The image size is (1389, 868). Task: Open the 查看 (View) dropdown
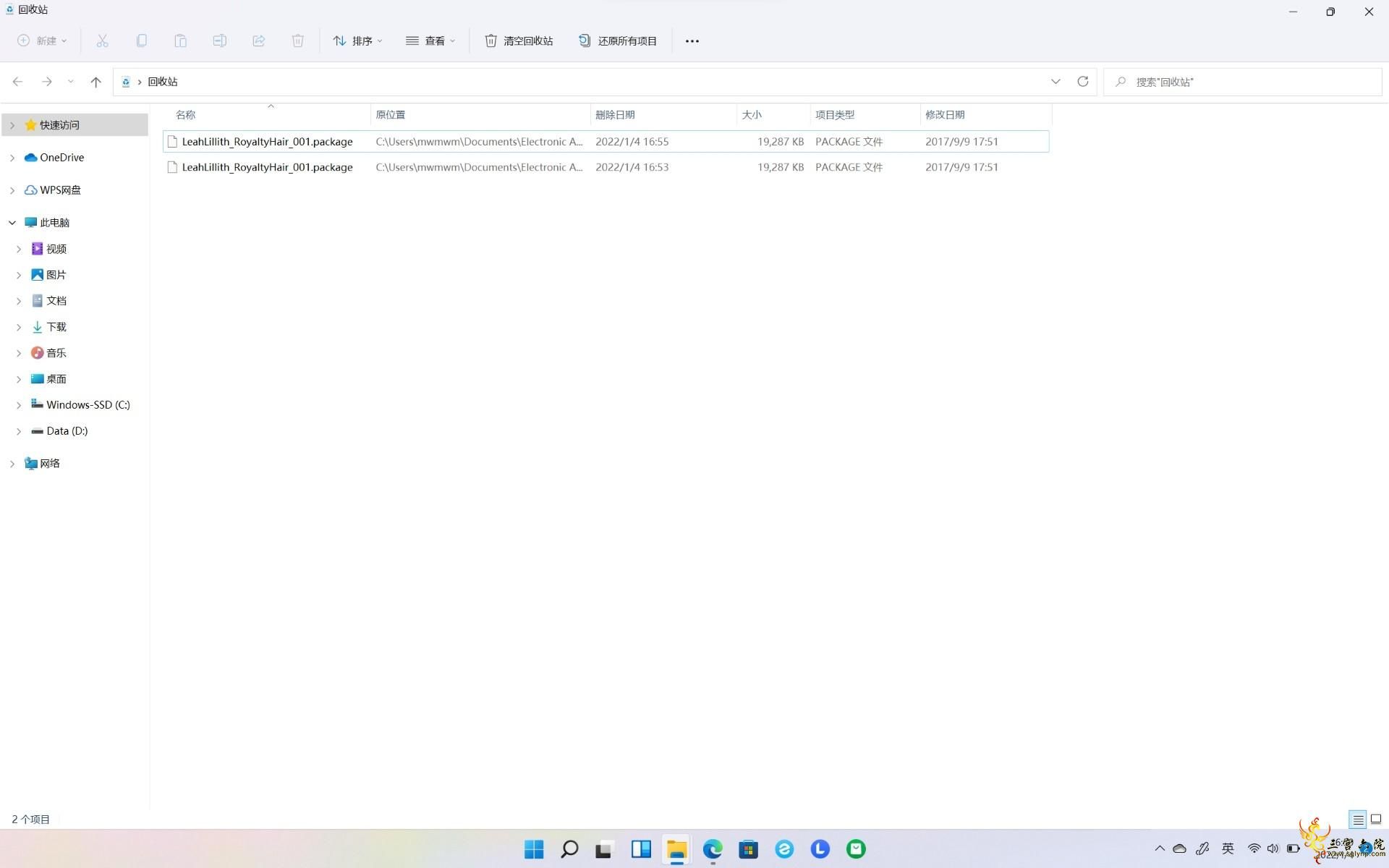coord(430,41)
